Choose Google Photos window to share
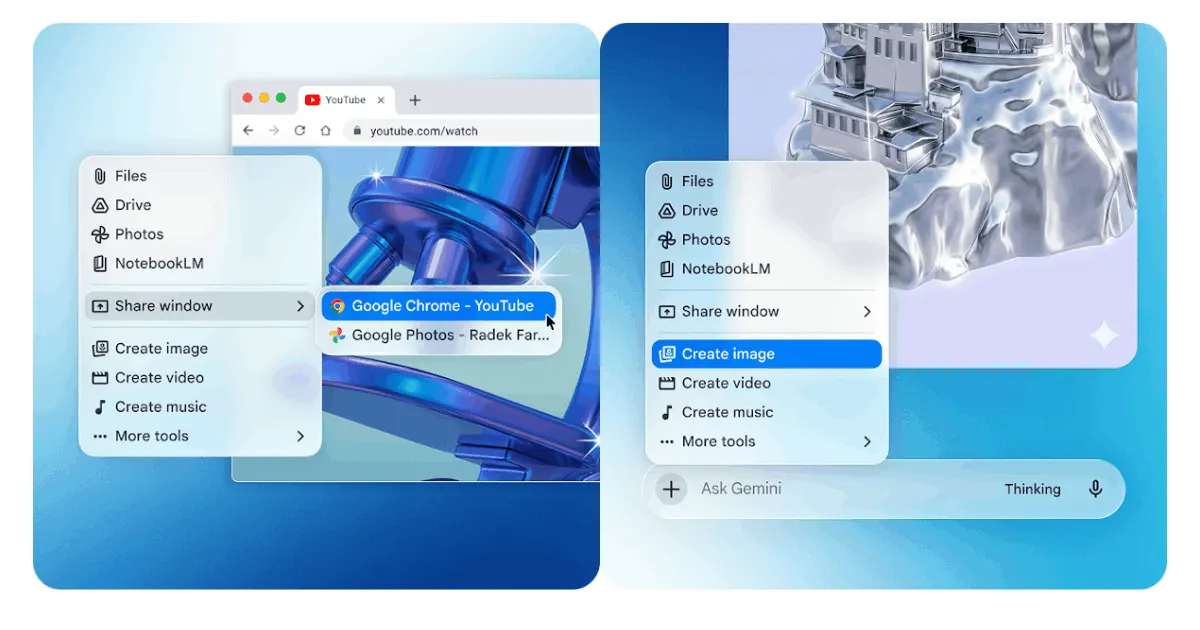 coord(438,335)
